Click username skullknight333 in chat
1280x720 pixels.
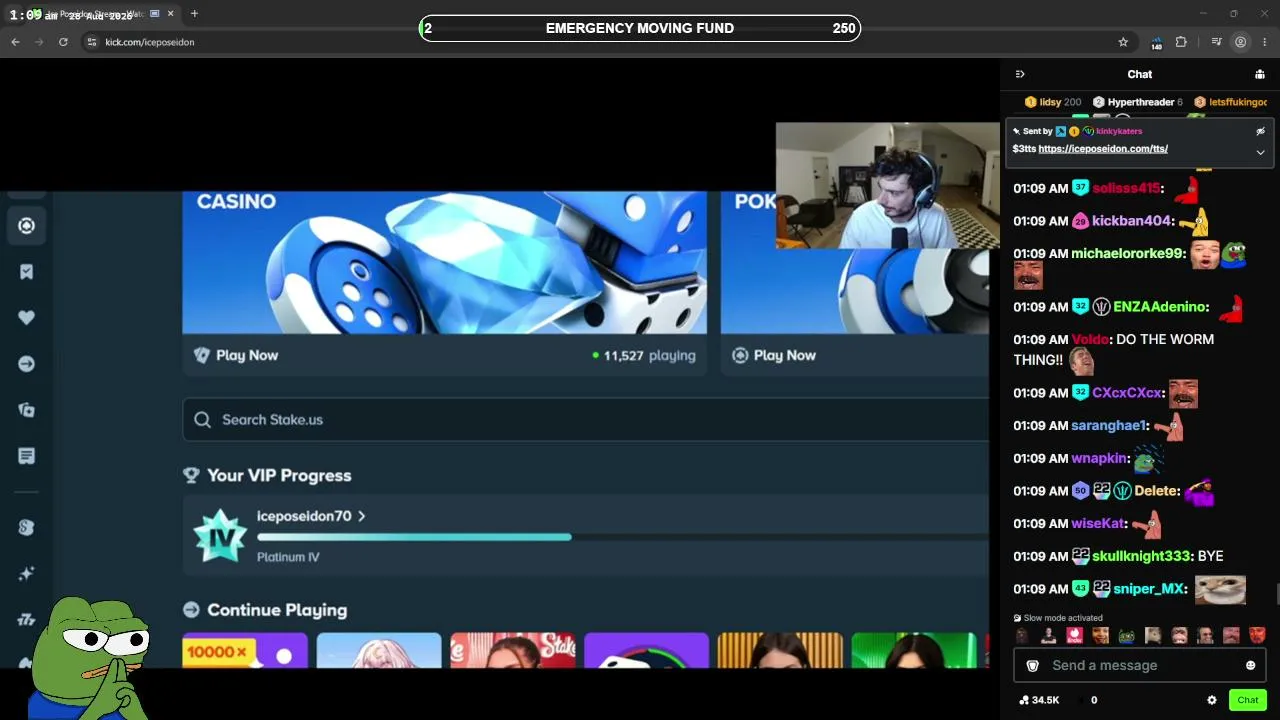[x=1141, y=556]
